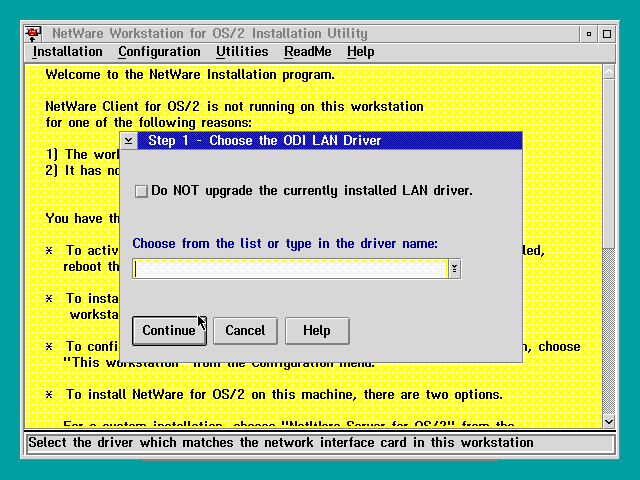Viewport: 640px width, 480px height.
Task: Click the vertical scrollbar thumb
Action: tap(609, 164)
